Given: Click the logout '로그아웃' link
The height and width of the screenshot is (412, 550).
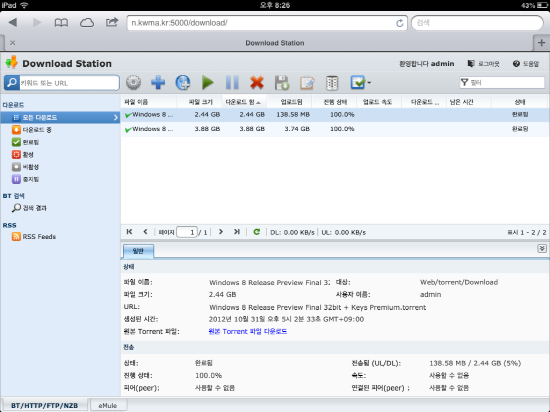Looking at the screenshot, I should click(x=483, y=63).
